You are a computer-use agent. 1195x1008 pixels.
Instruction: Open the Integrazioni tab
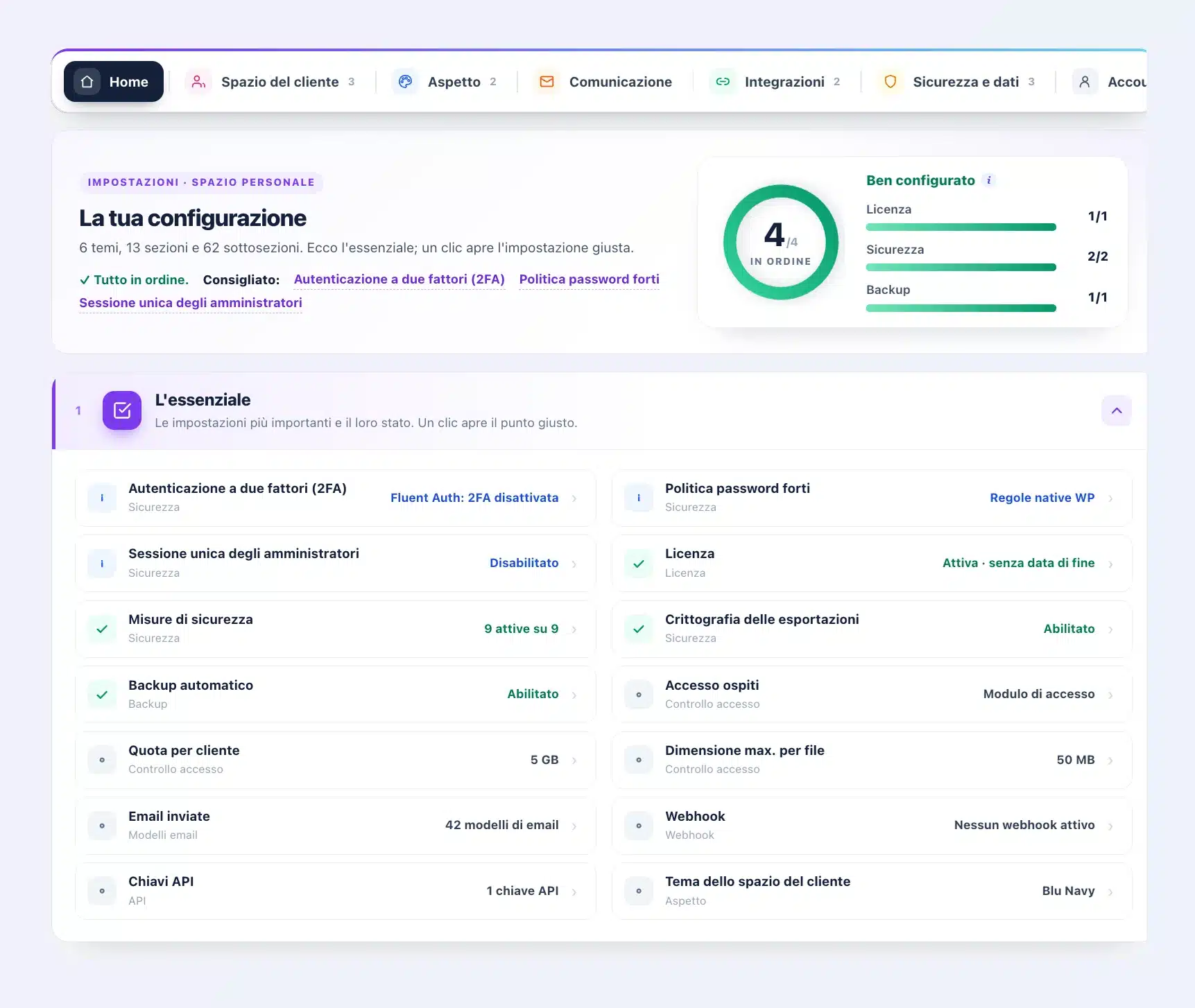(x=776, y=82)
